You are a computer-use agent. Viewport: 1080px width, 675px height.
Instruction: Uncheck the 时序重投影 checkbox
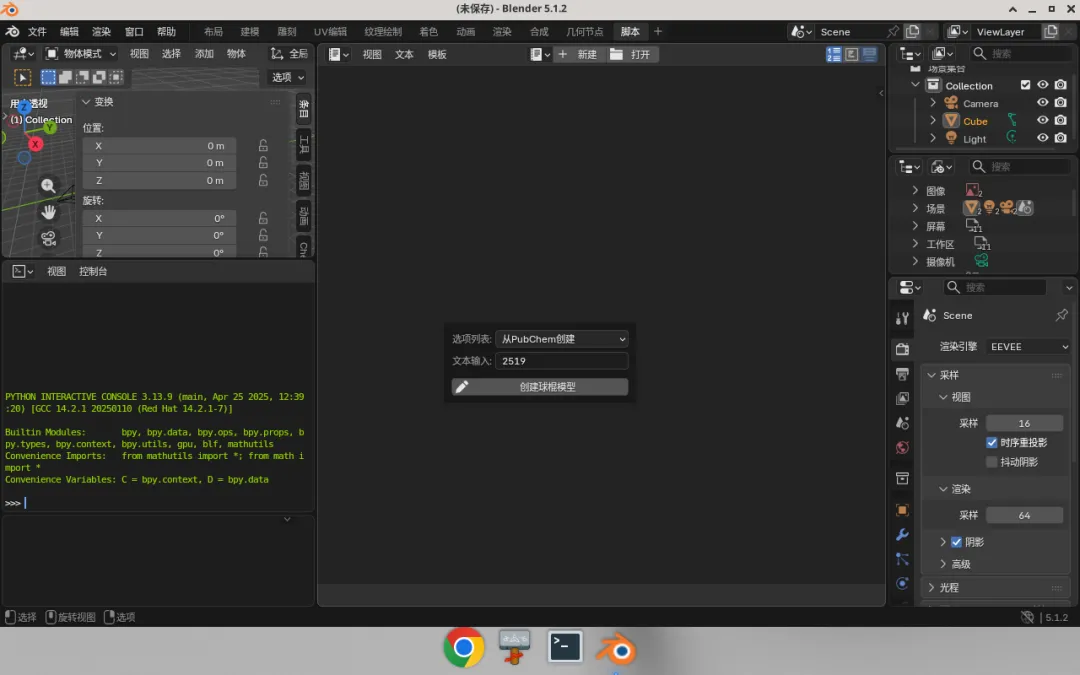(992, 442)
